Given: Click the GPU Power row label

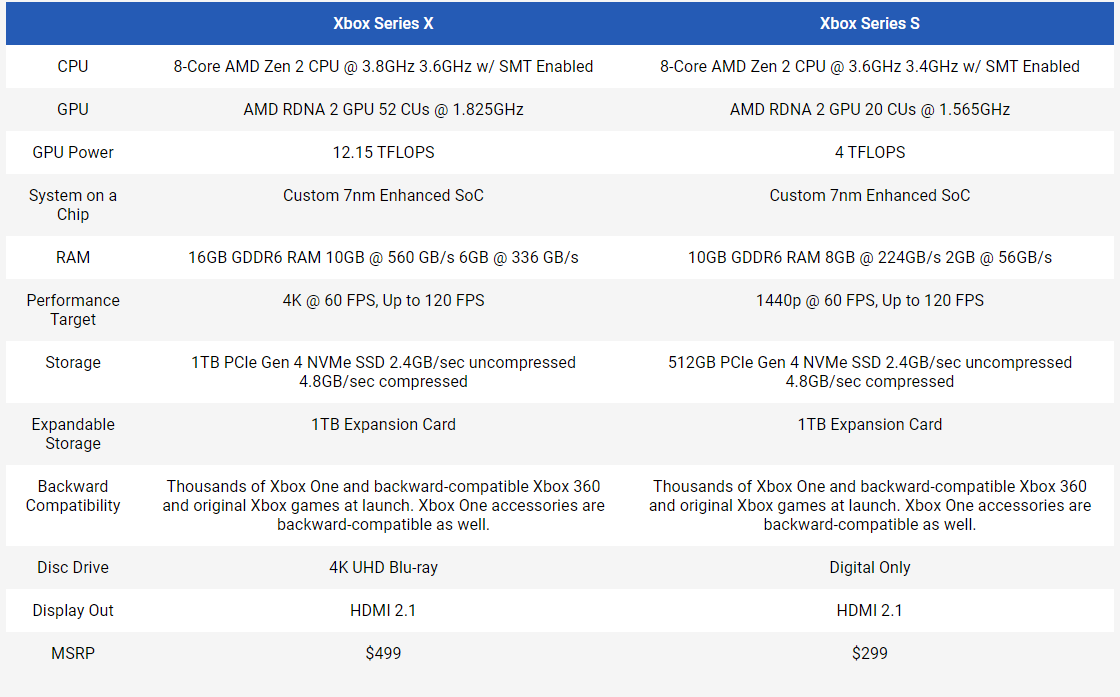Looking at the screenshot, I should (73, 152).
